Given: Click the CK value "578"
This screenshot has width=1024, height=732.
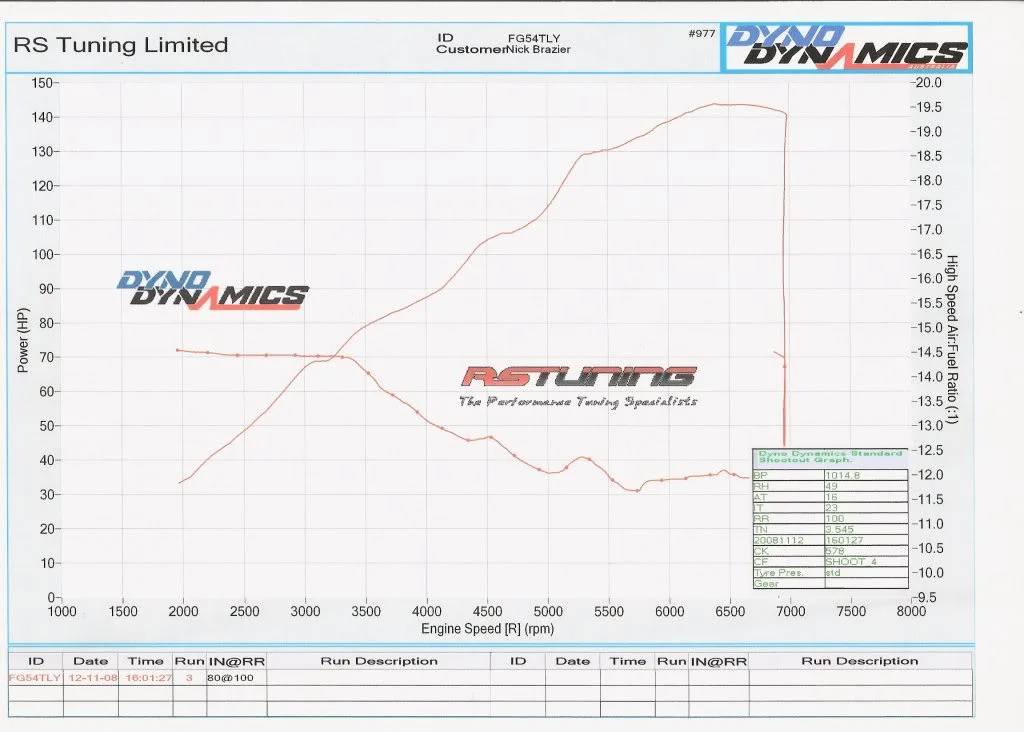Looking at the screenshot, I should (x=835, y=550).
